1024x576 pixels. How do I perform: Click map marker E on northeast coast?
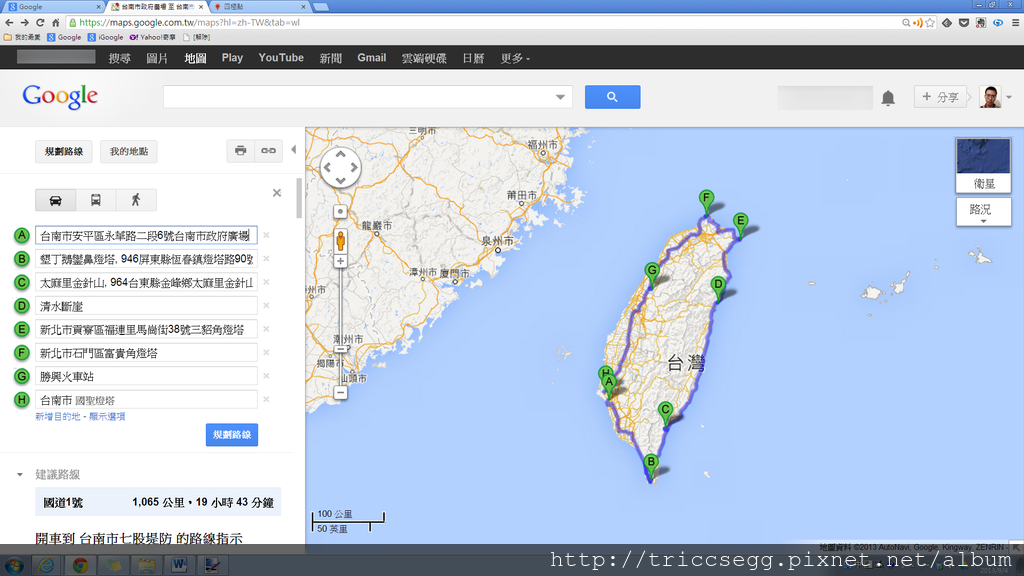[x=740, y=224]
